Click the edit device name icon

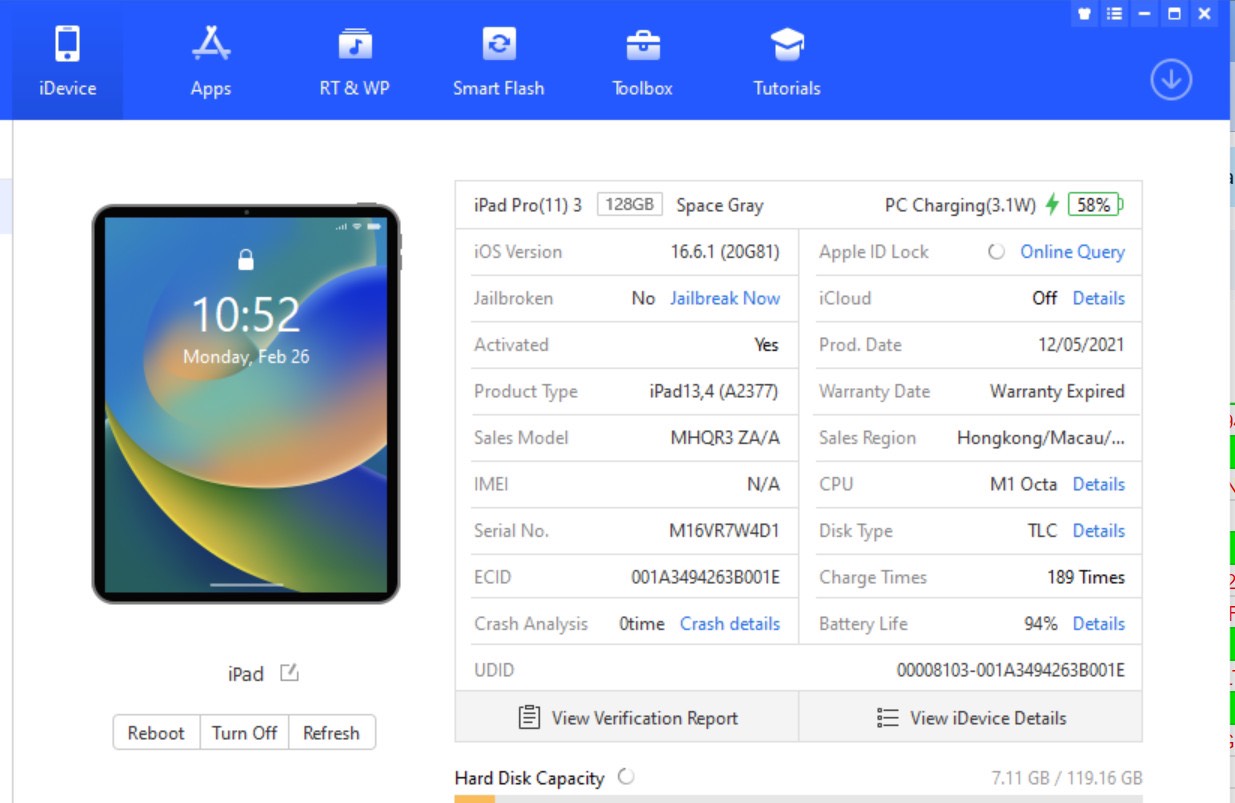click(x=289, y=673)
